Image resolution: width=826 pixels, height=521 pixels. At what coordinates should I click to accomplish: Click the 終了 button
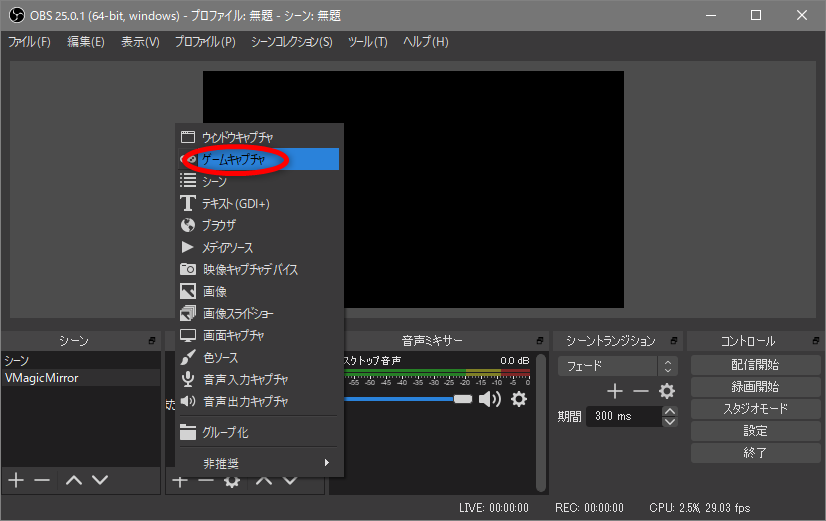click(755, 453)
